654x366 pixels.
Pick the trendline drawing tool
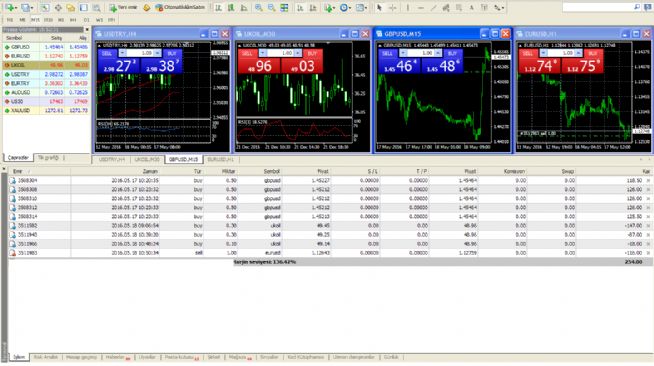point(433,8)
